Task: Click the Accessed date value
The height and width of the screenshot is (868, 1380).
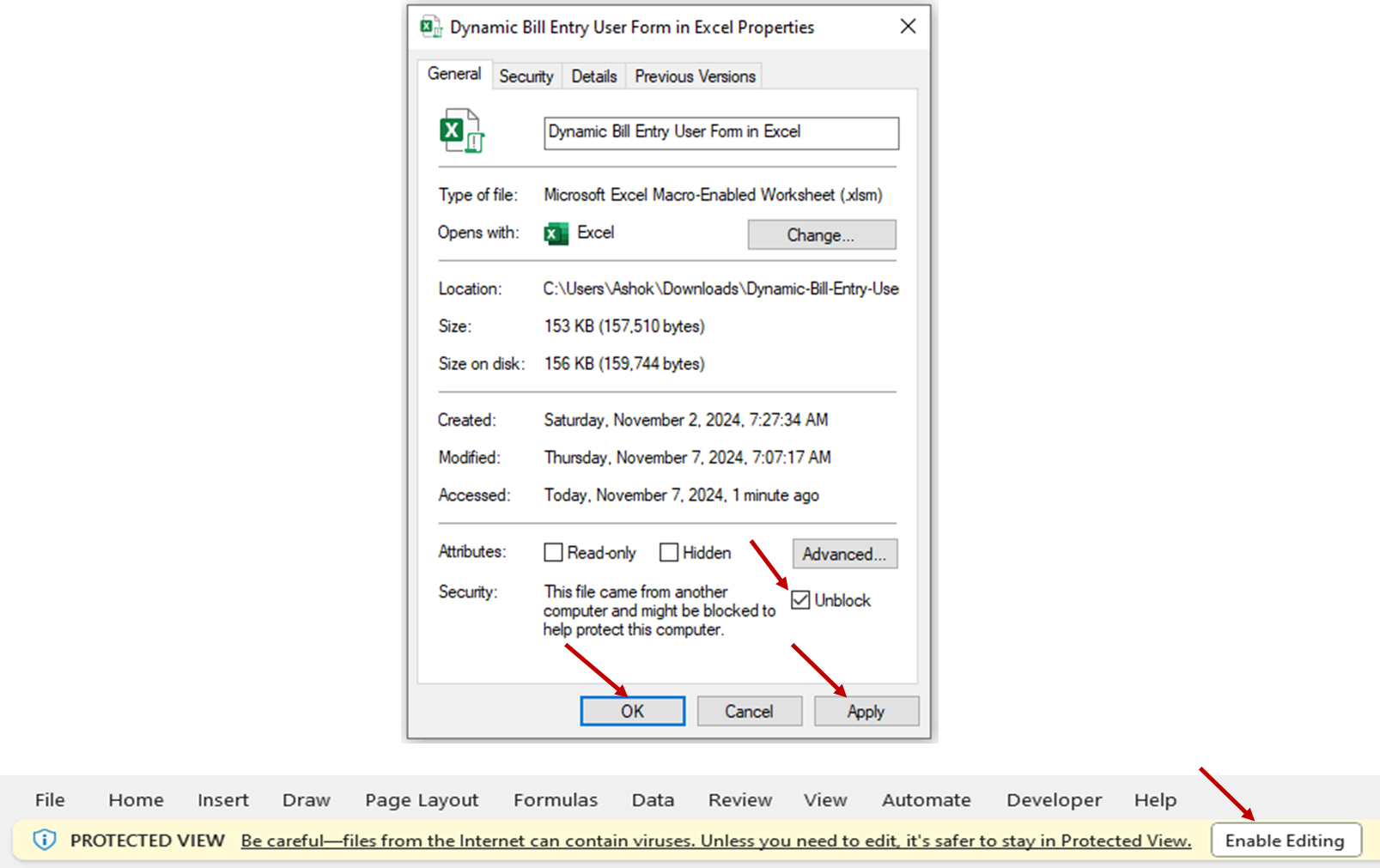Action: click(681, 495)
